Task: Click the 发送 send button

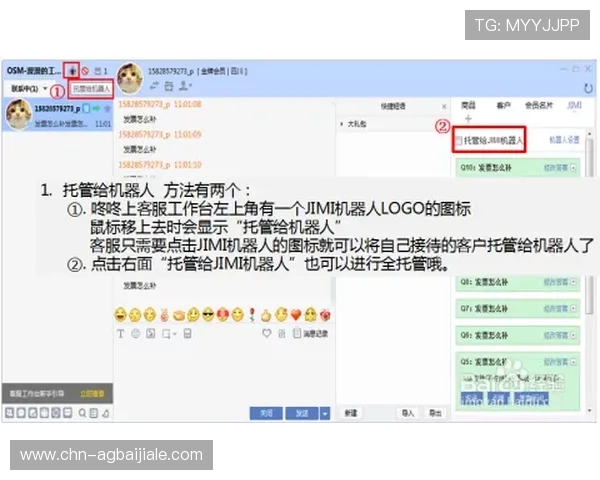Action: [x=302, y=413]
